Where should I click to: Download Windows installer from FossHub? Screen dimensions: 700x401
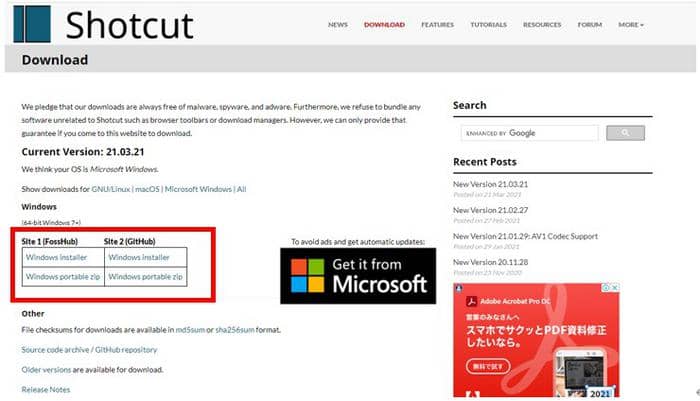(x=56, y=258)
